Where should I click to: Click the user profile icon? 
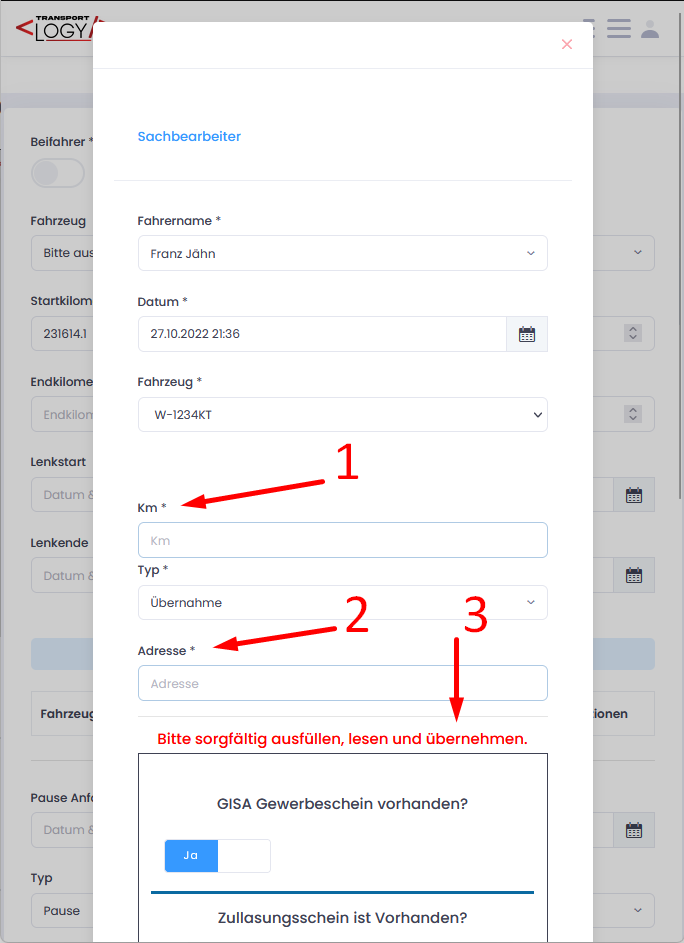(x=650, y=28)
